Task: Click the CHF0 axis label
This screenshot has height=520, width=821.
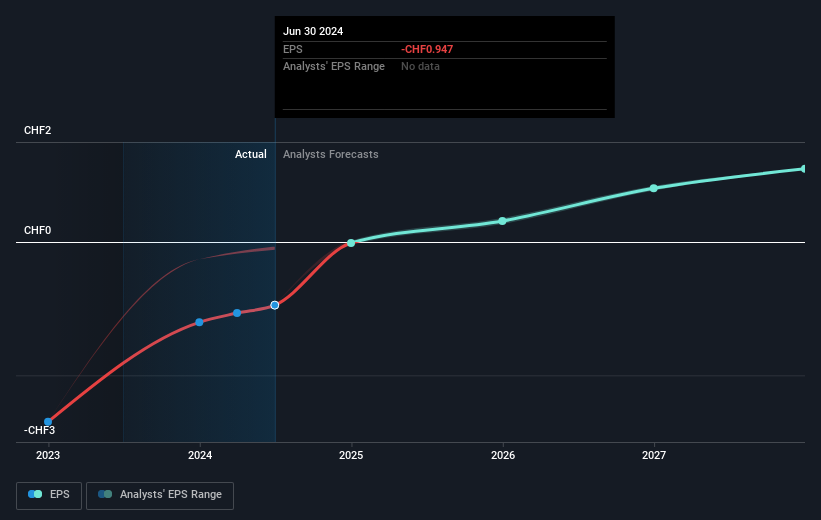Action: [x=38, y=230]
